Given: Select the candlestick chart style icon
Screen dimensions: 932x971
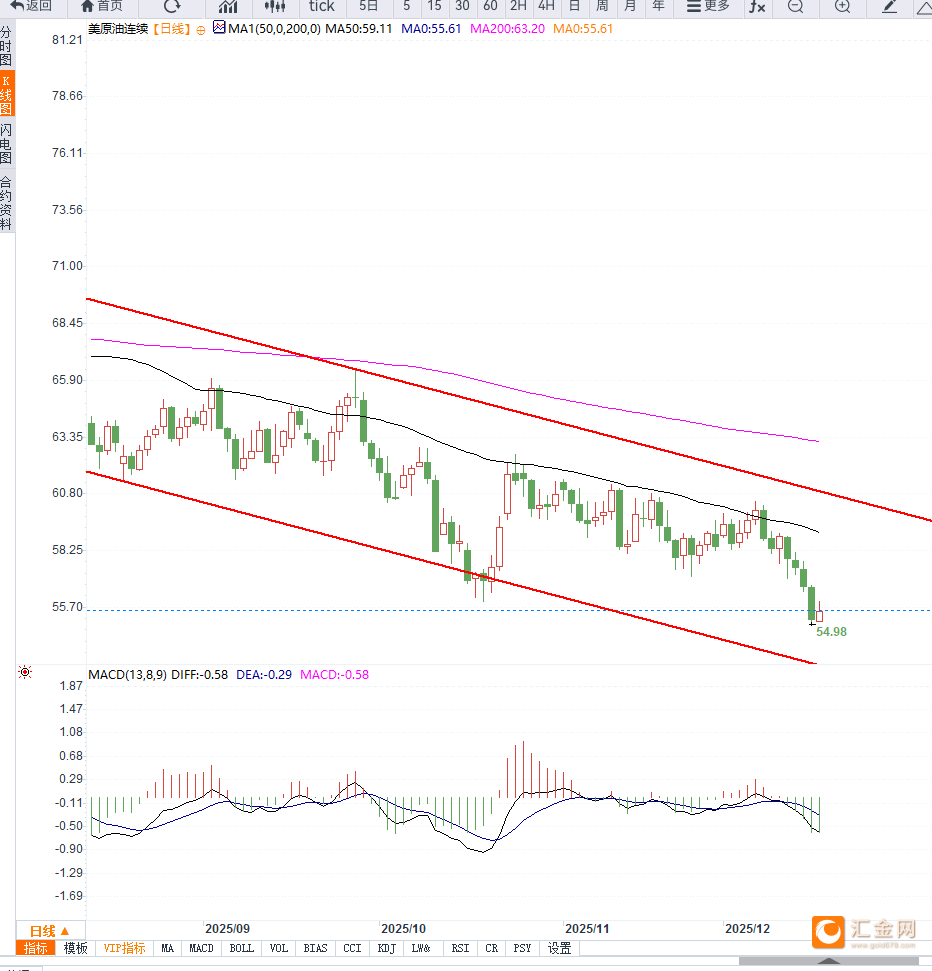Looking at the screenshot, I should point(275,7).
